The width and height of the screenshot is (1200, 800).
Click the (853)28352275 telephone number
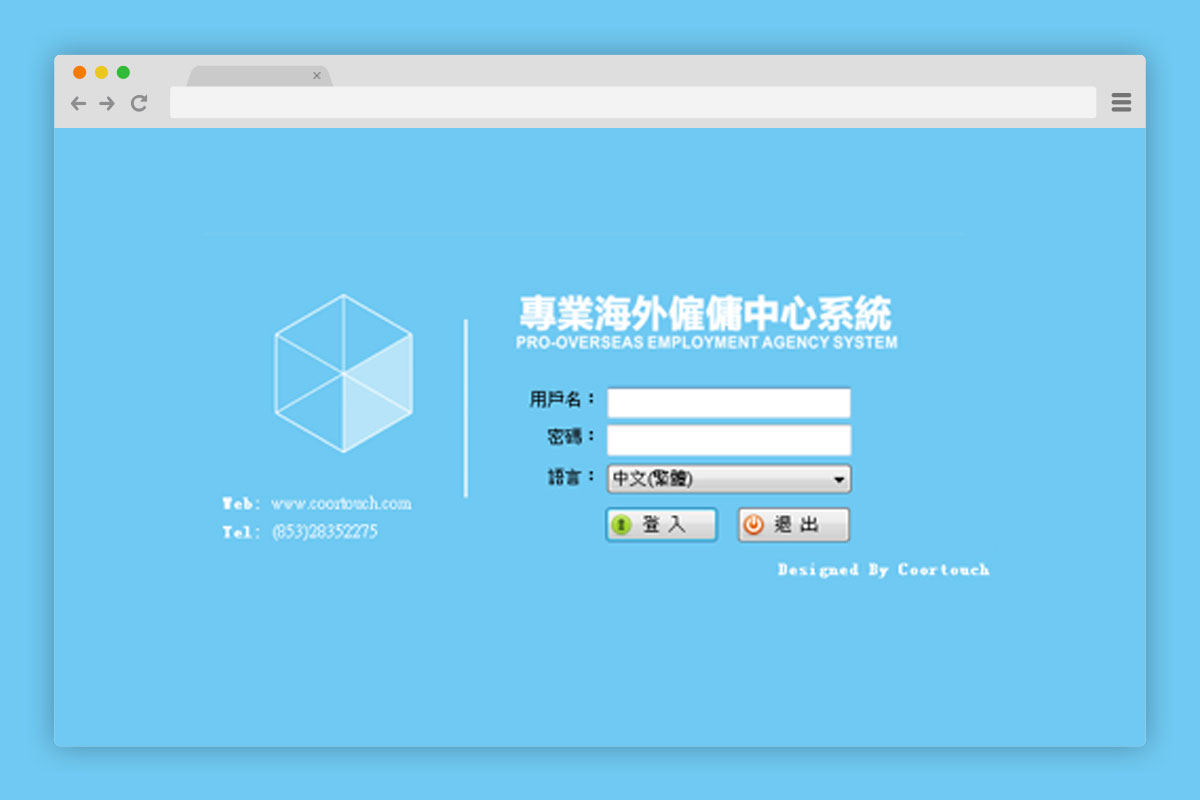(324, 532)
